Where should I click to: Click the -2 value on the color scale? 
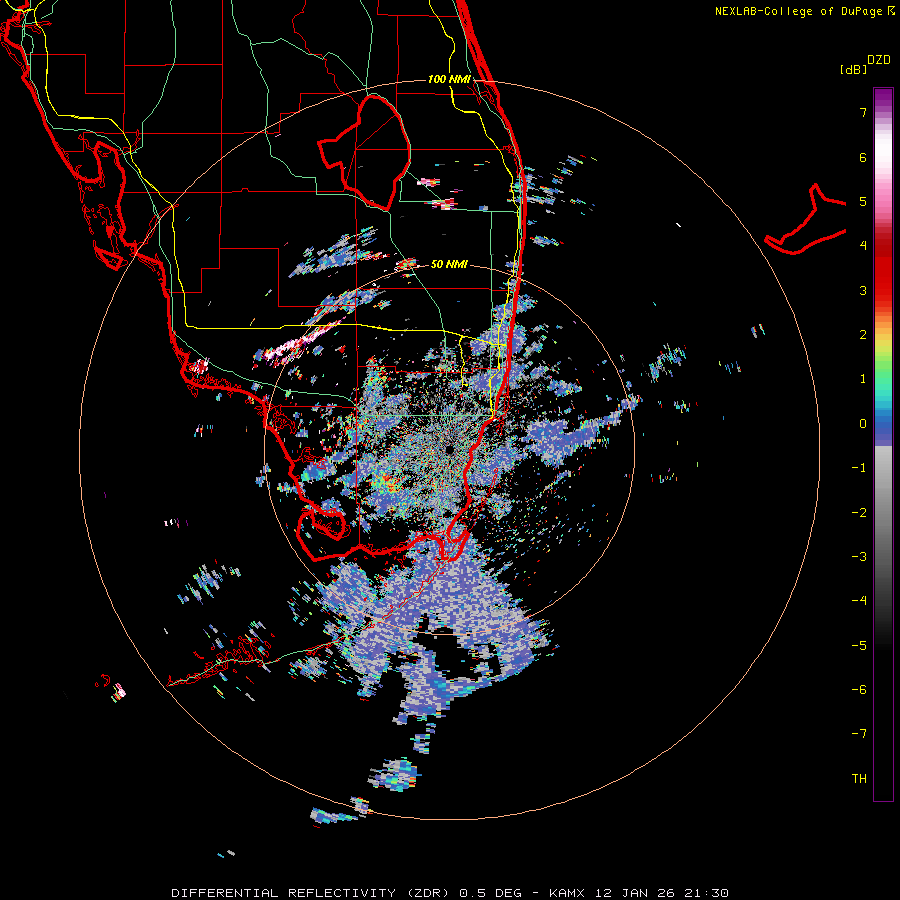point(859,512)
